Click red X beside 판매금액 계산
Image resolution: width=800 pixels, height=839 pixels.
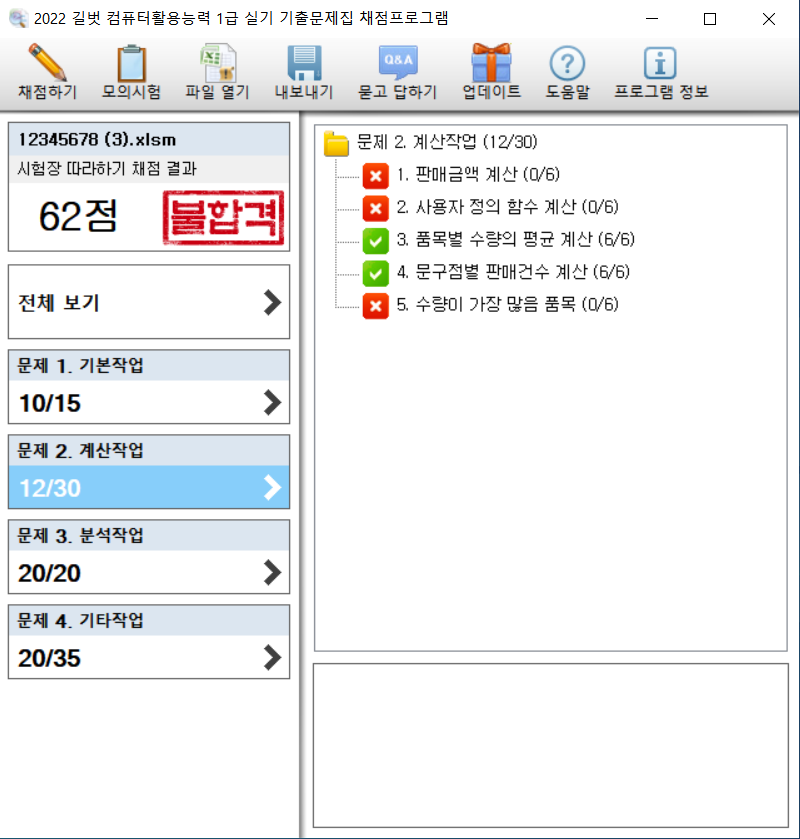point(375,177)
